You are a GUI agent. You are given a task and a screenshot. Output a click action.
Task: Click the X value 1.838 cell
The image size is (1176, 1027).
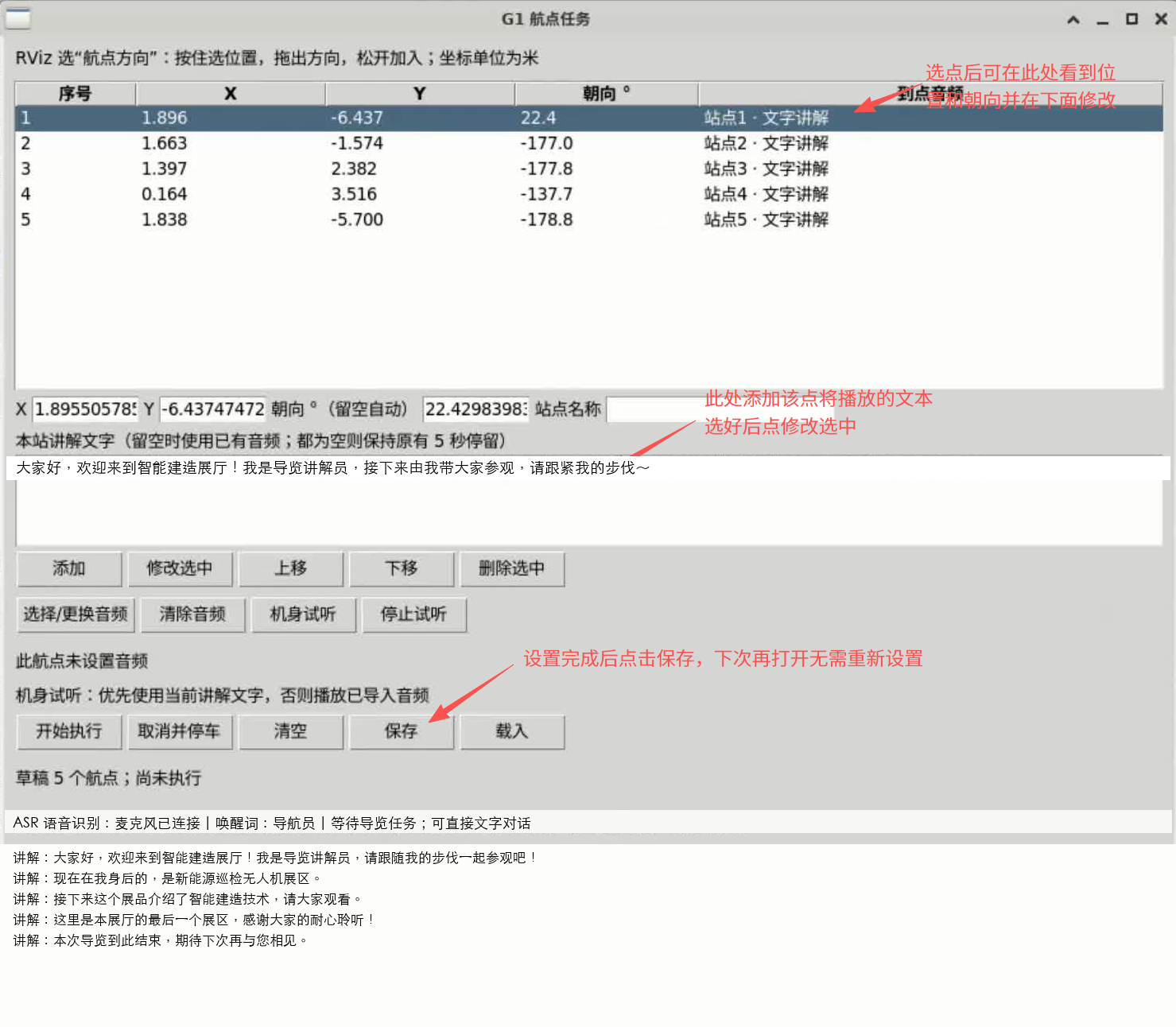(x=165, y=220)
